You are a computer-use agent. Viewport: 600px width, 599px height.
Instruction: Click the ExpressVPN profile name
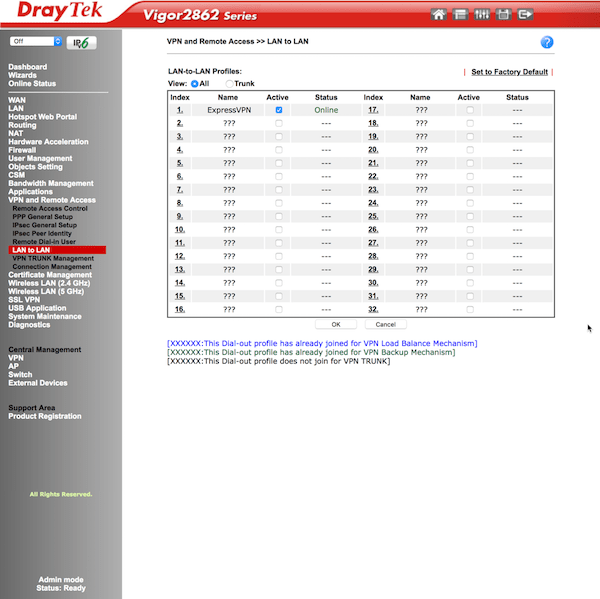click(229, 110)
